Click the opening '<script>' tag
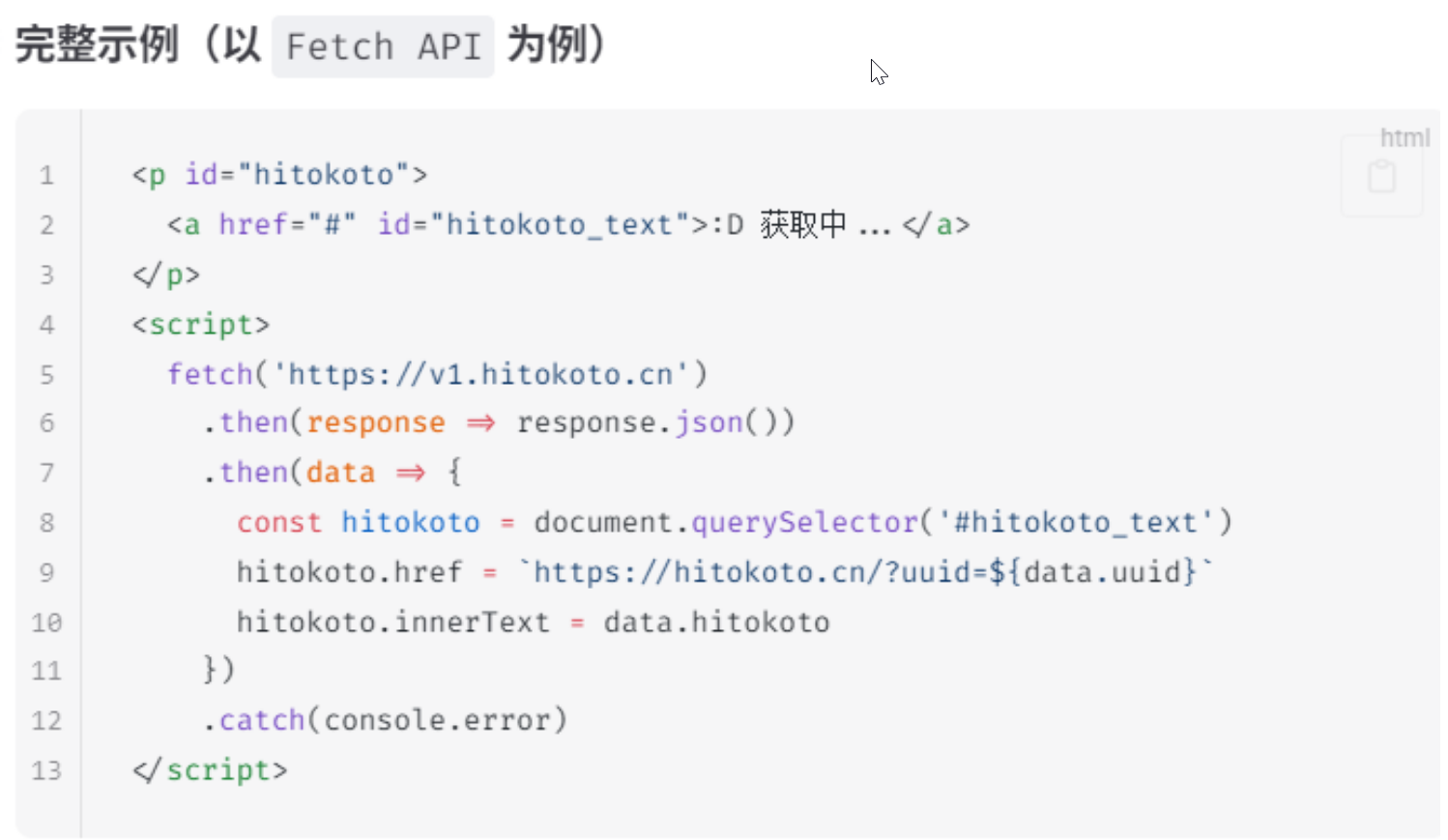This screenshot has width=1448, height=840. click(201, 324)
